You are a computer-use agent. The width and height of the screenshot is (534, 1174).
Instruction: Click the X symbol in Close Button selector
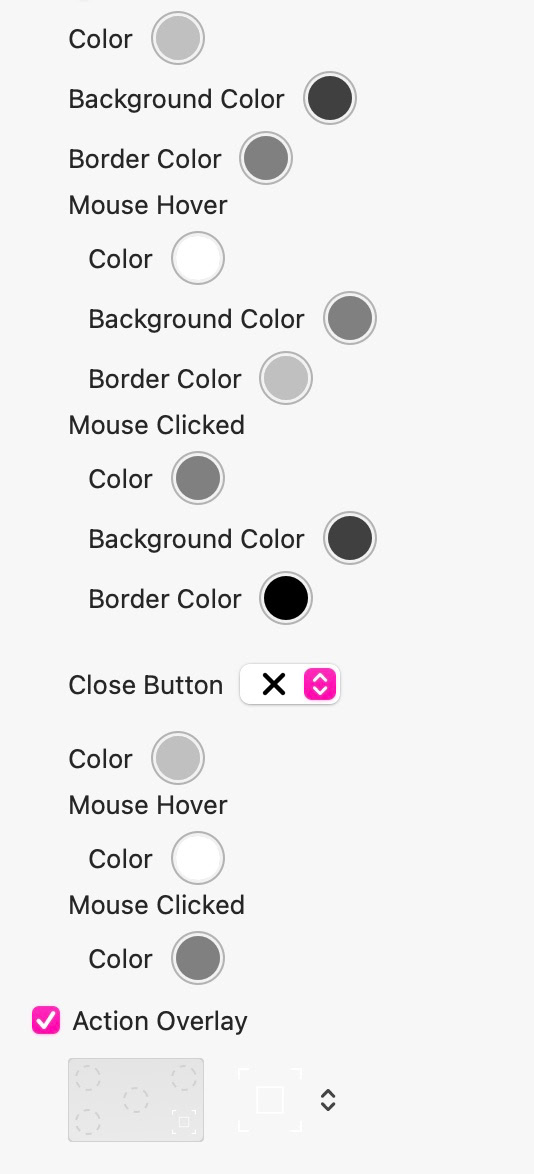click(274, 684)
